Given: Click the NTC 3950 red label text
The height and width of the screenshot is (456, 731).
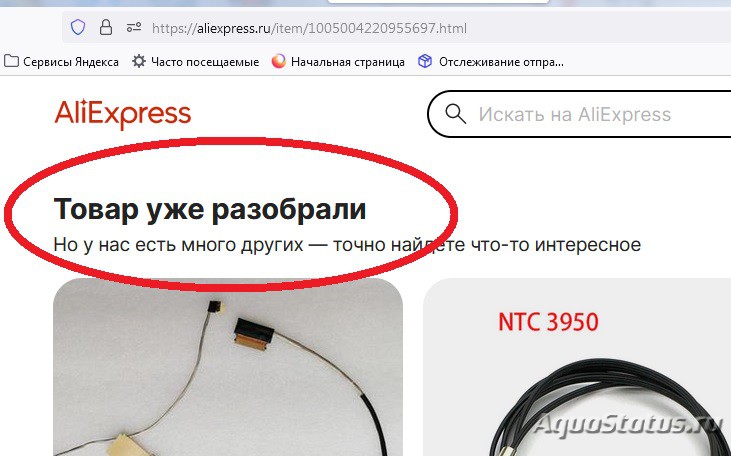Looking at the screenshot, I should tap(548, 322).
